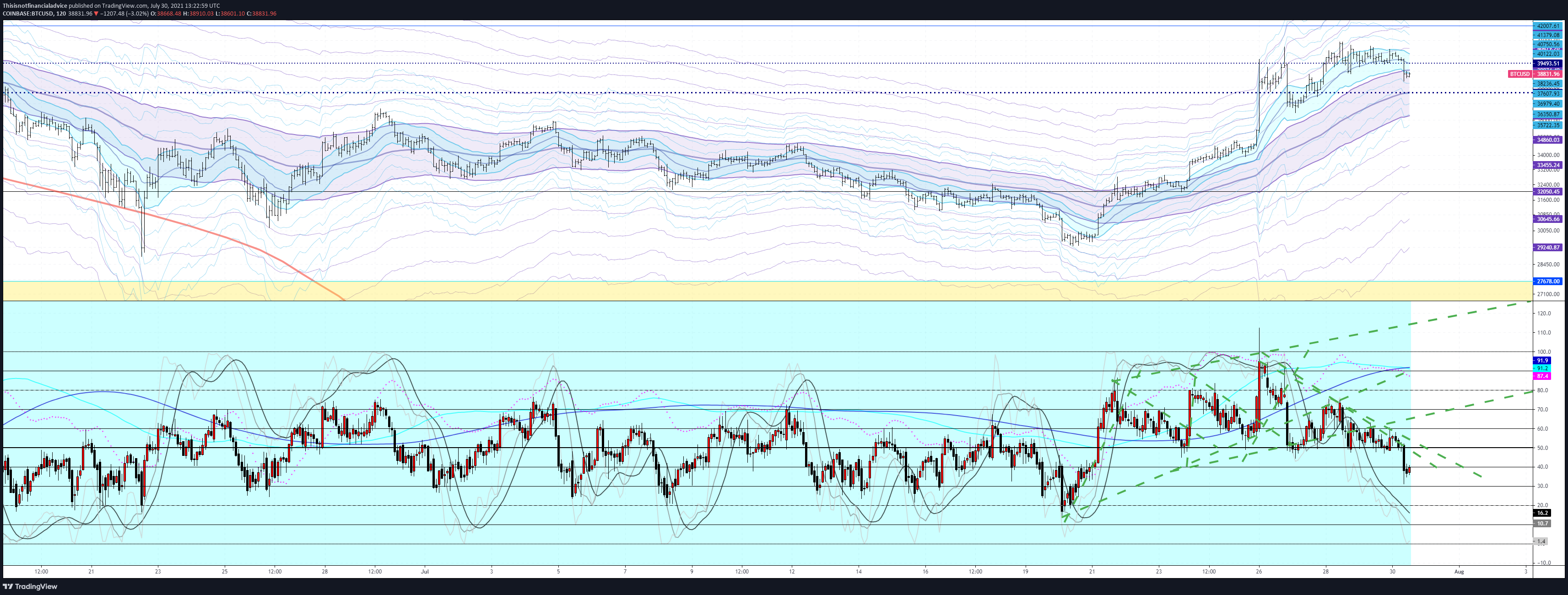Click the gray 10.7 indicator value
The width and height of the screenshot is (1568, 595).
pyautogui.click(x=1542, y=524)
